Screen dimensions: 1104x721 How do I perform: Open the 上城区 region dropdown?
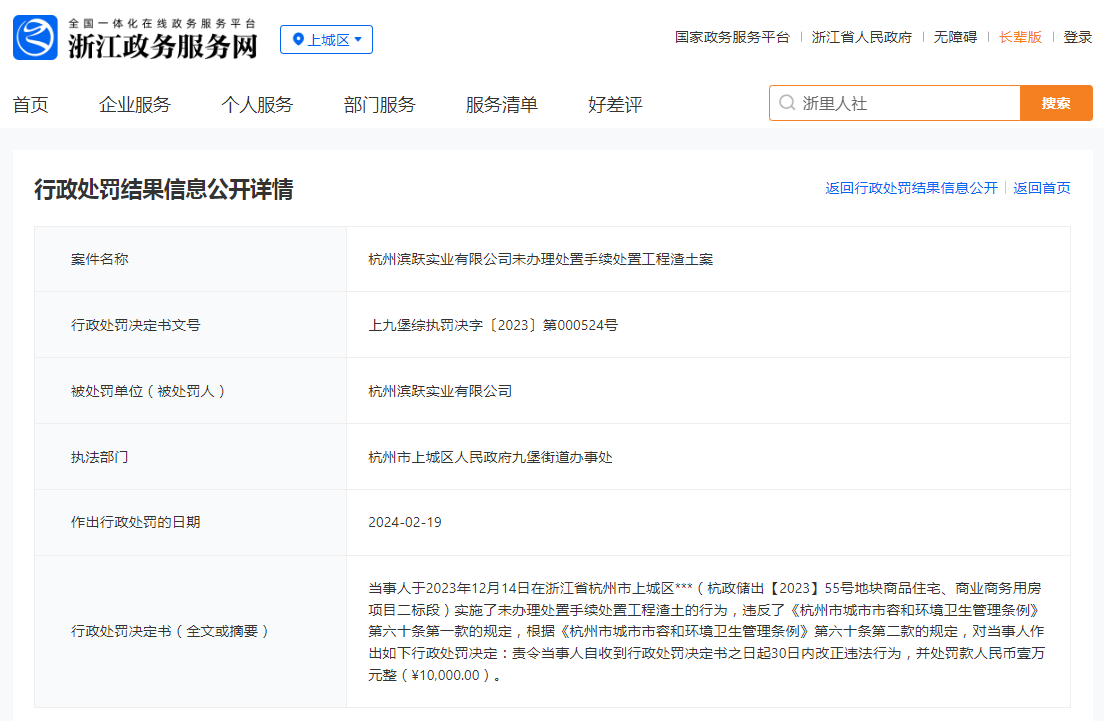(x=327, y=39)
